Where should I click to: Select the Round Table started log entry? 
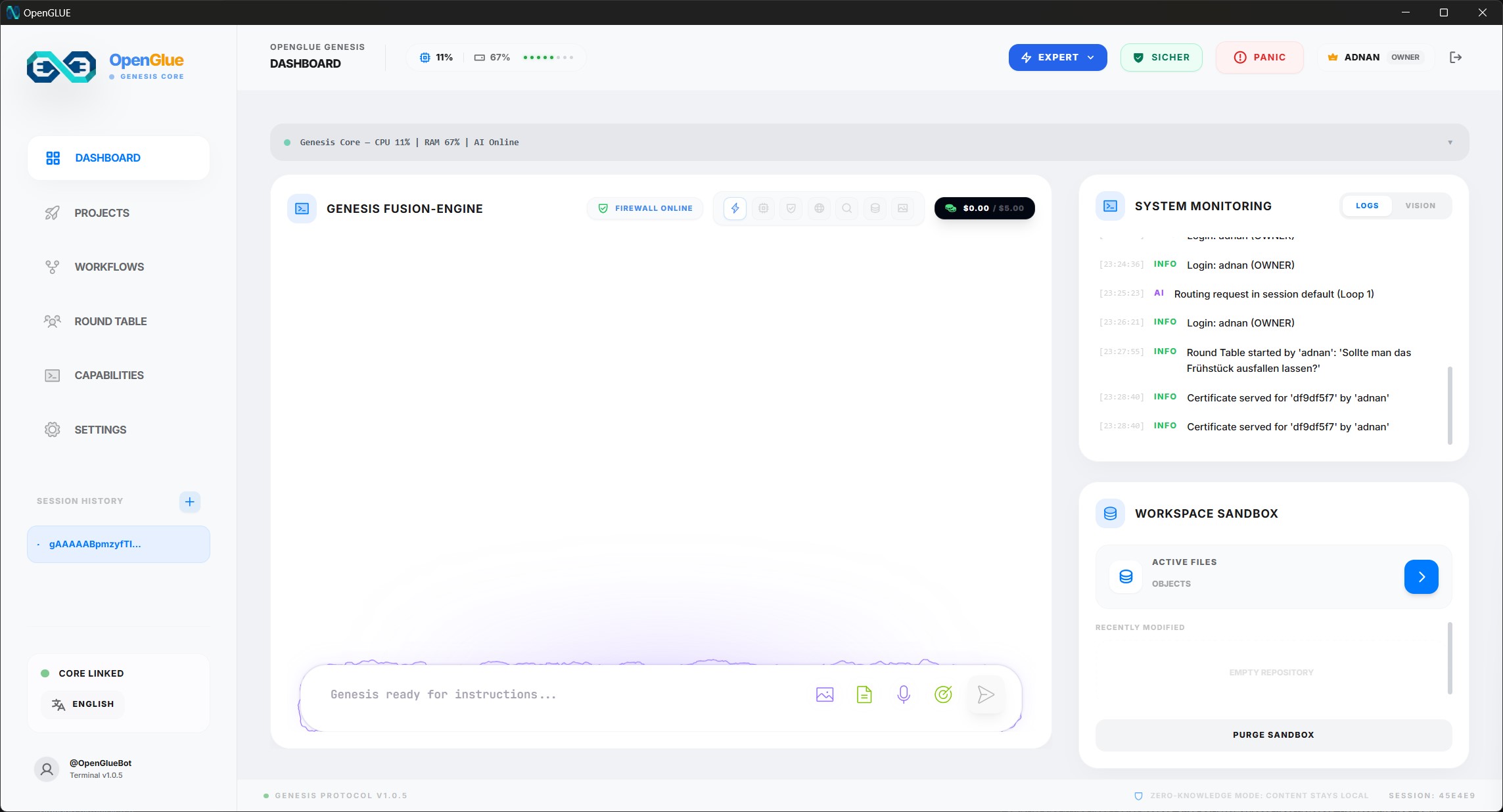tap(1274, 360)
